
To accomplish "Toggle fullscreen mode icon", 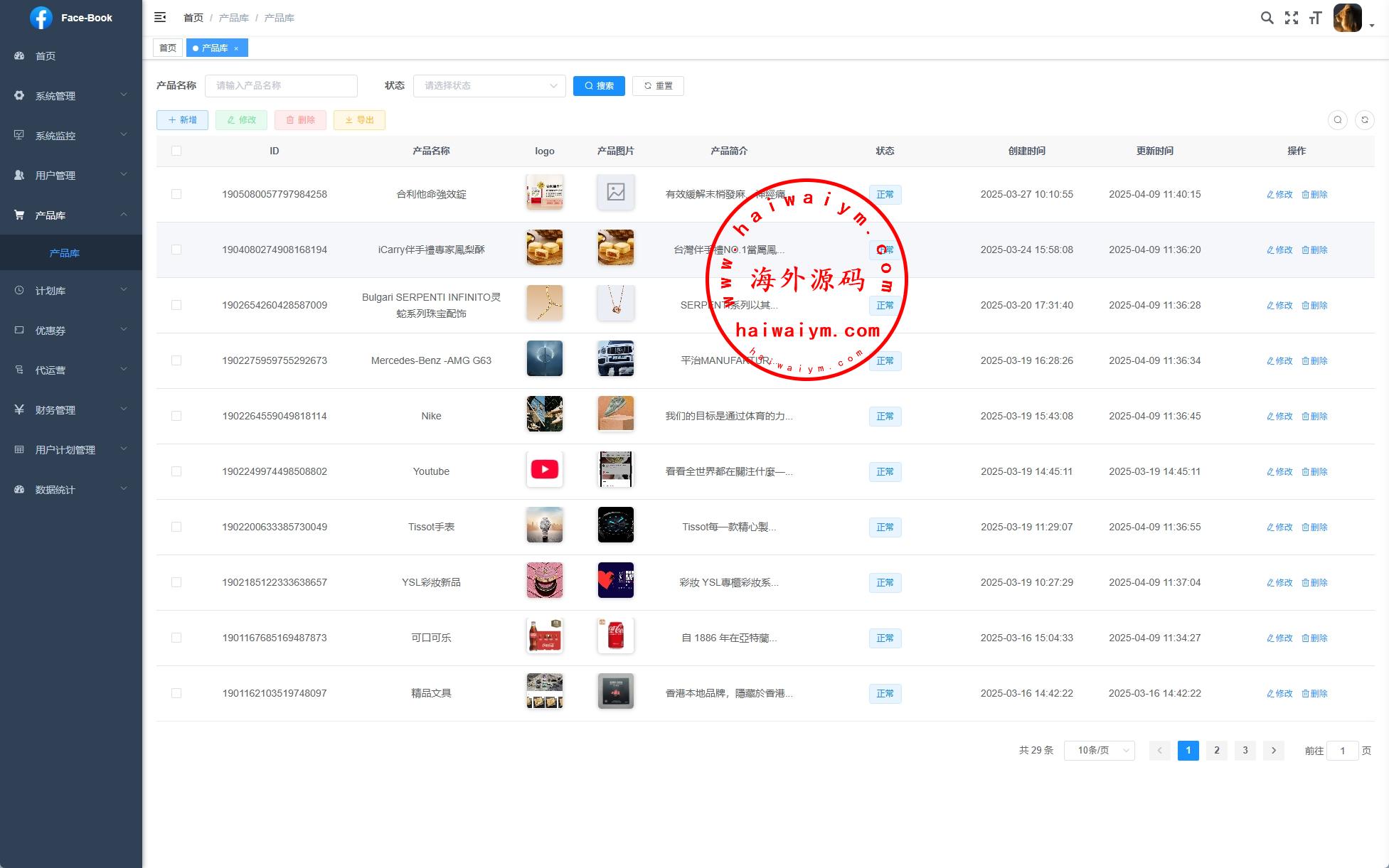I will [x=1291, y=18].
